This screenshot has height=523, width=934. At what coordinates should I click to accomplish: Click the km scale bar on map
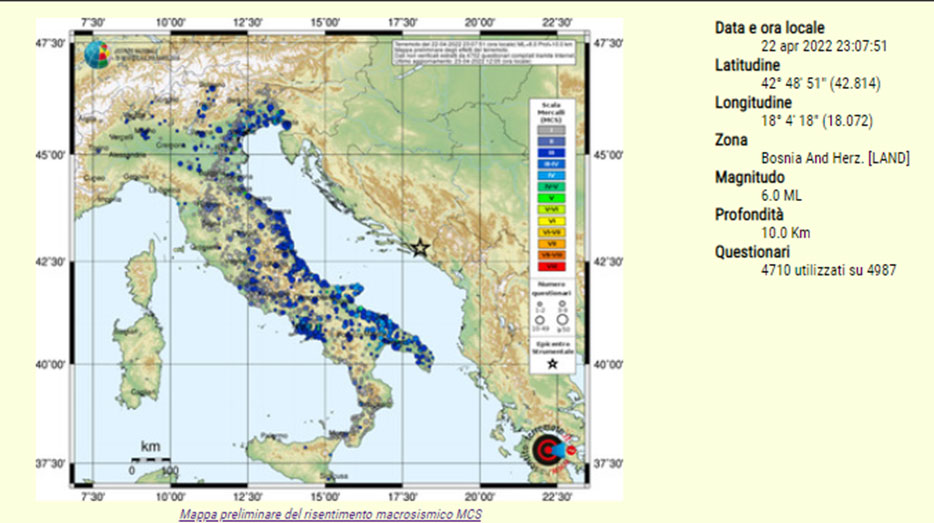[150, 458]
